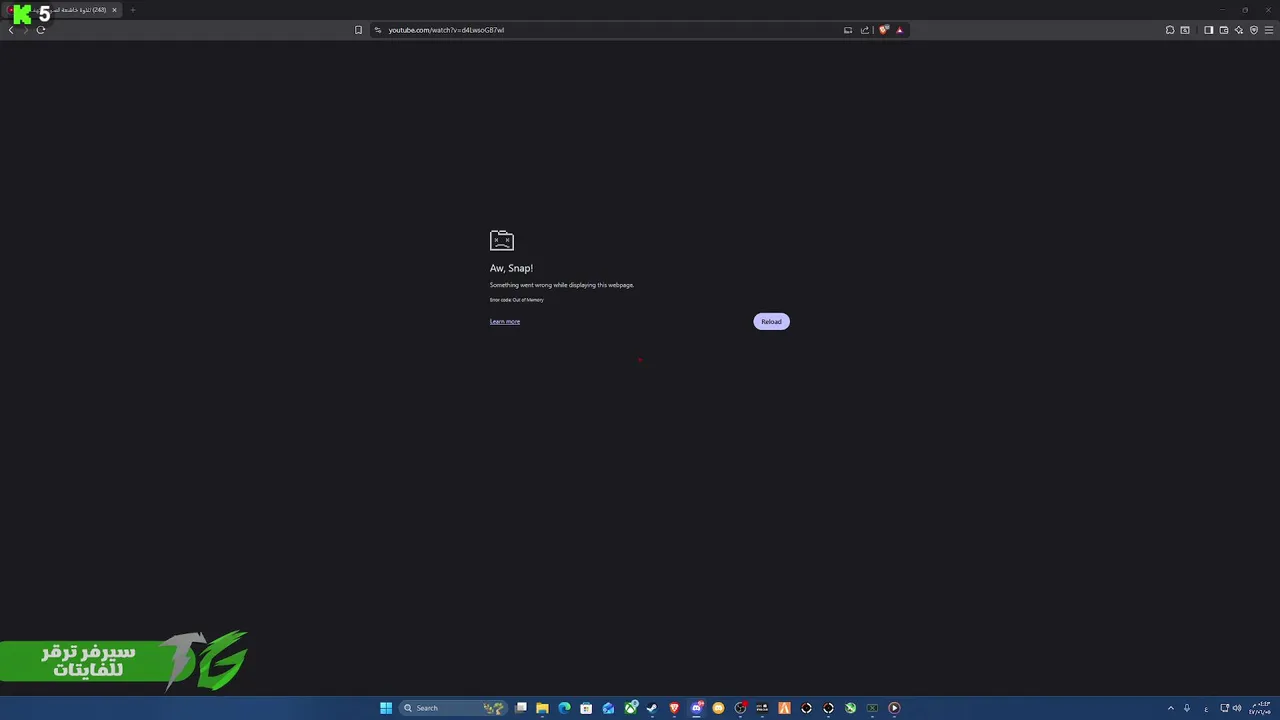Open a new tab with plus button
The height and width of the screenshot is (720, 1280).
click(x=132, y=10)
